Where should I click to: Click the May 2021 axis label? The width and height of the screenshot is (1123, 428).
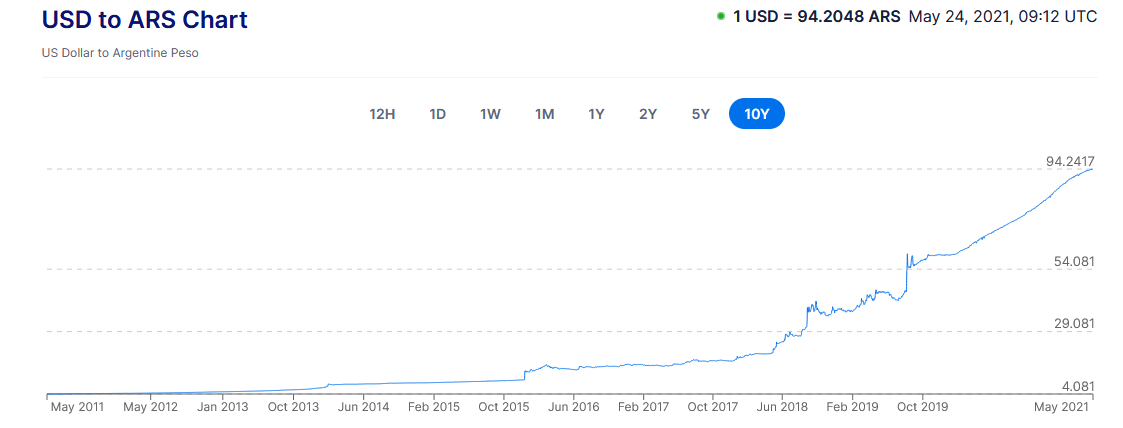1060,407
